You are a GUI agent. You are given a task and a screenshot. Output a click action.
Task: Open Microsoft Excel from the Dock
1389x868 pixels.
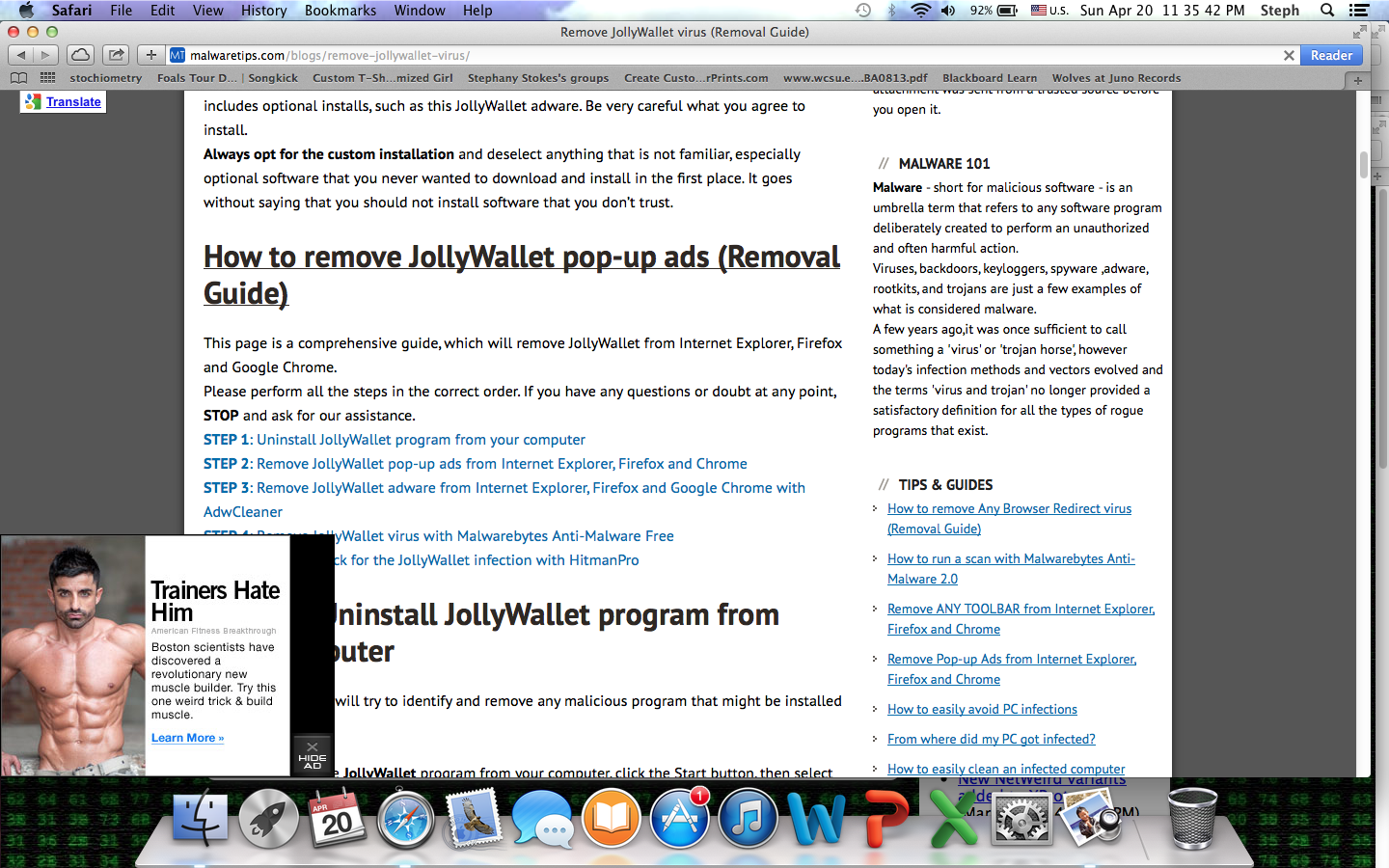click(953, 819)
